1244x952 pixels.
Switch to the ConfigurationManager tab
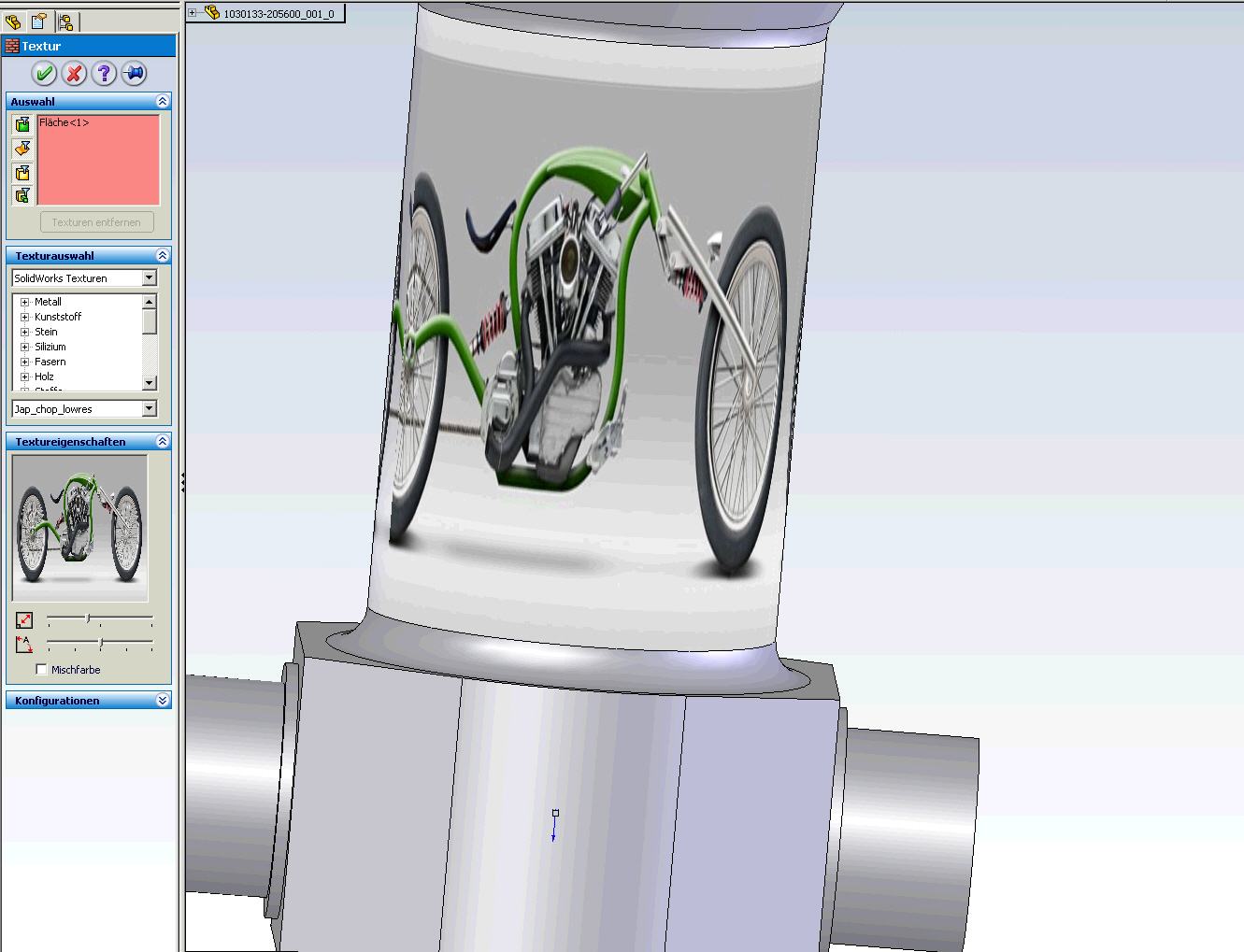[x=65, y=21]
